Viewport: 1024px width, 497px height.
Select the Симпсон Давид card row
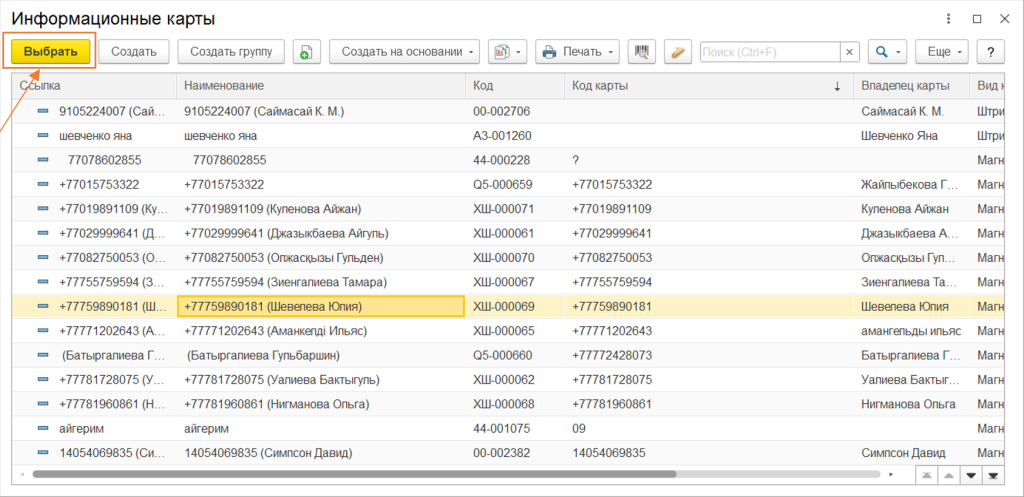[x=507, y=453]
